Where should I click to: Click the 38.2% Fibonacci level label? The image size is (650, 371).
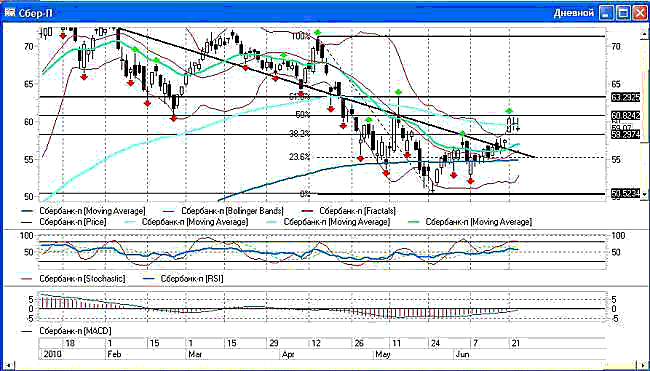click(300, 134)
